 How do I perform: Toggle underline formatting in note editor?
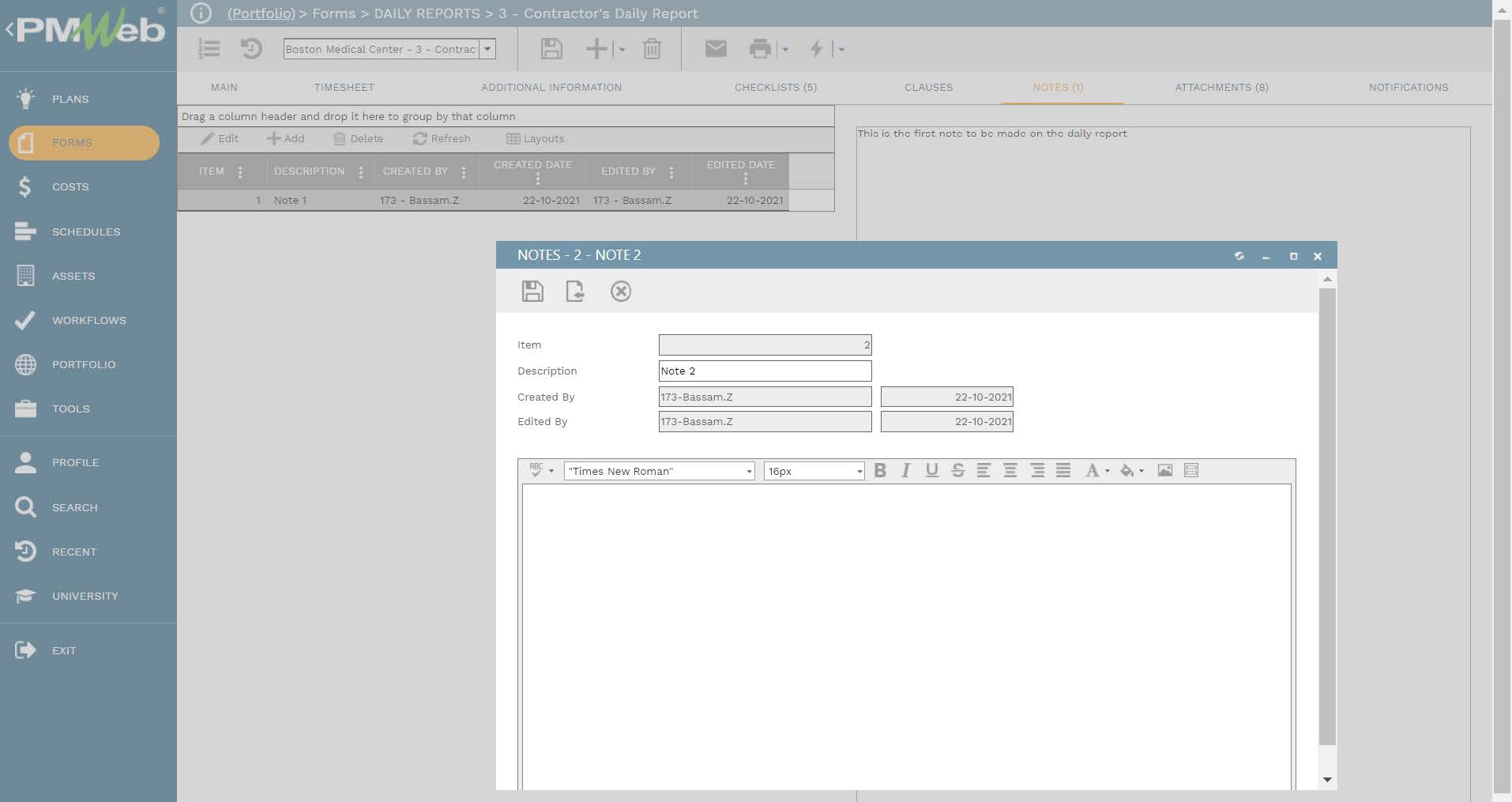[932, 471]
